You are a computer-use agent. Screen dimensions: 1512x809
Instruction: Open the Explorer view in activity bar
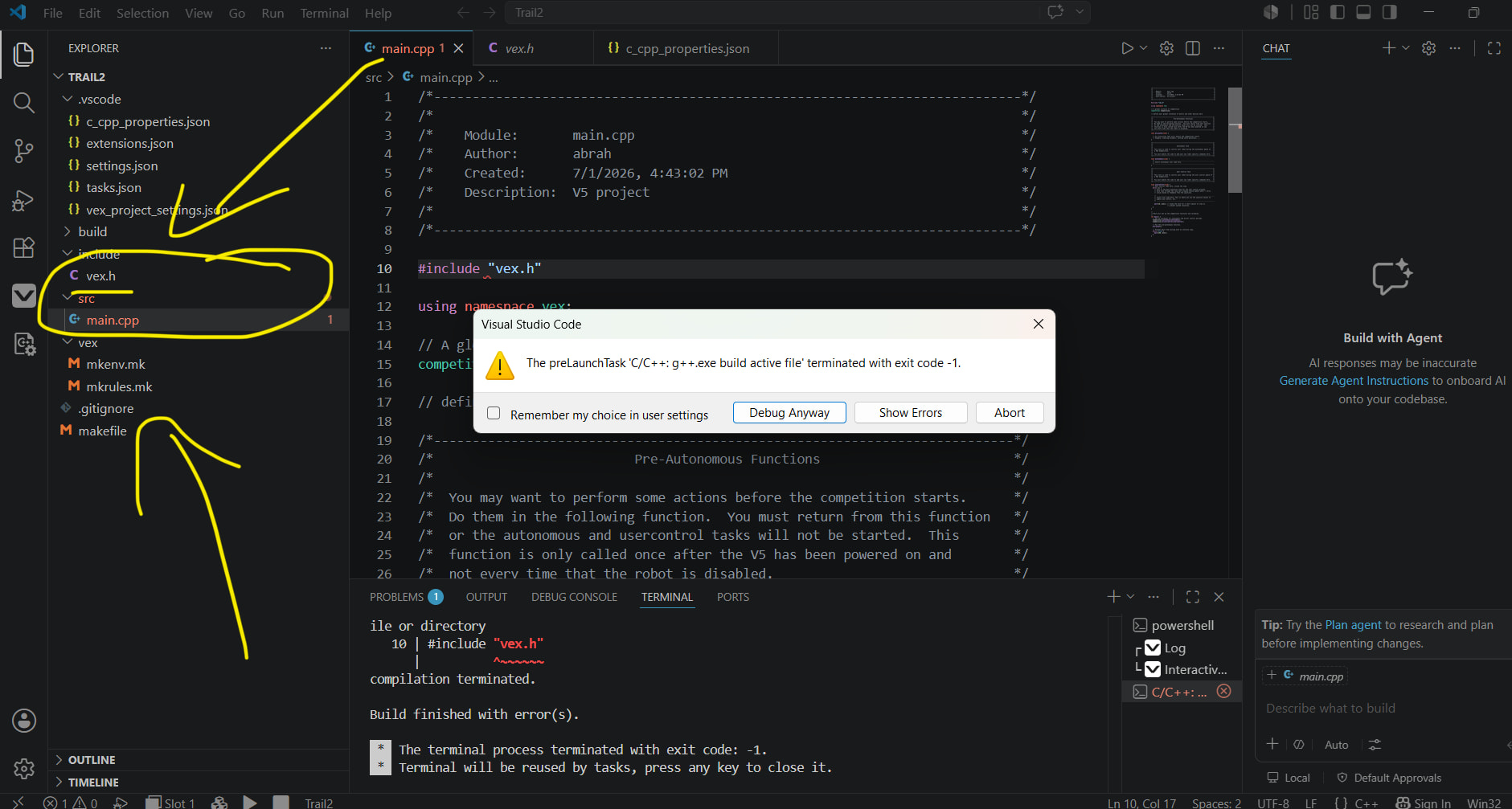coord(23,55)
